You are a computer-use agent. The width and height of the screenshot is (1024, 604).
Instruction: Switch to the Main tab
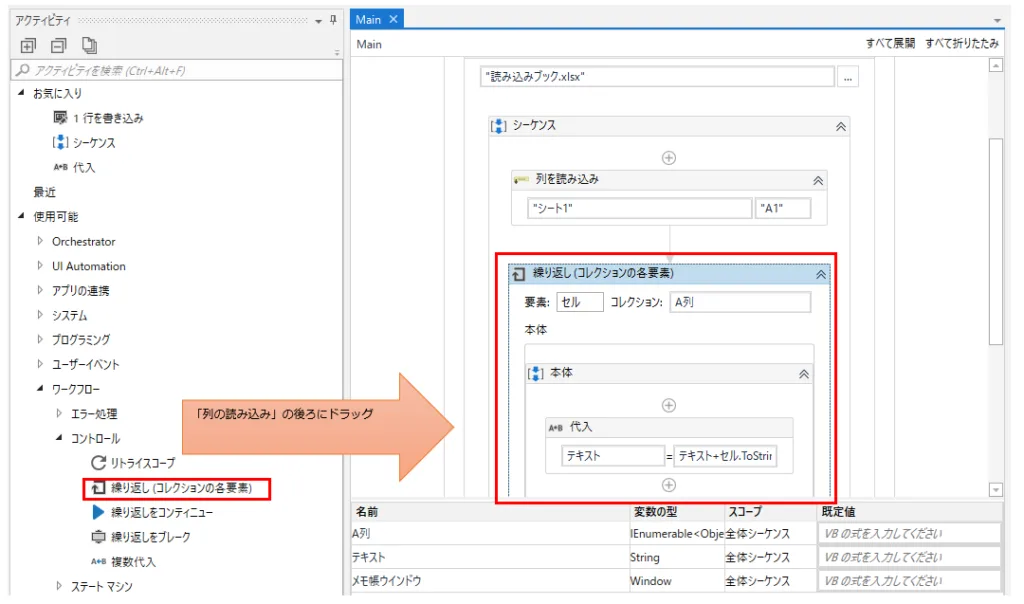[368, 19]
